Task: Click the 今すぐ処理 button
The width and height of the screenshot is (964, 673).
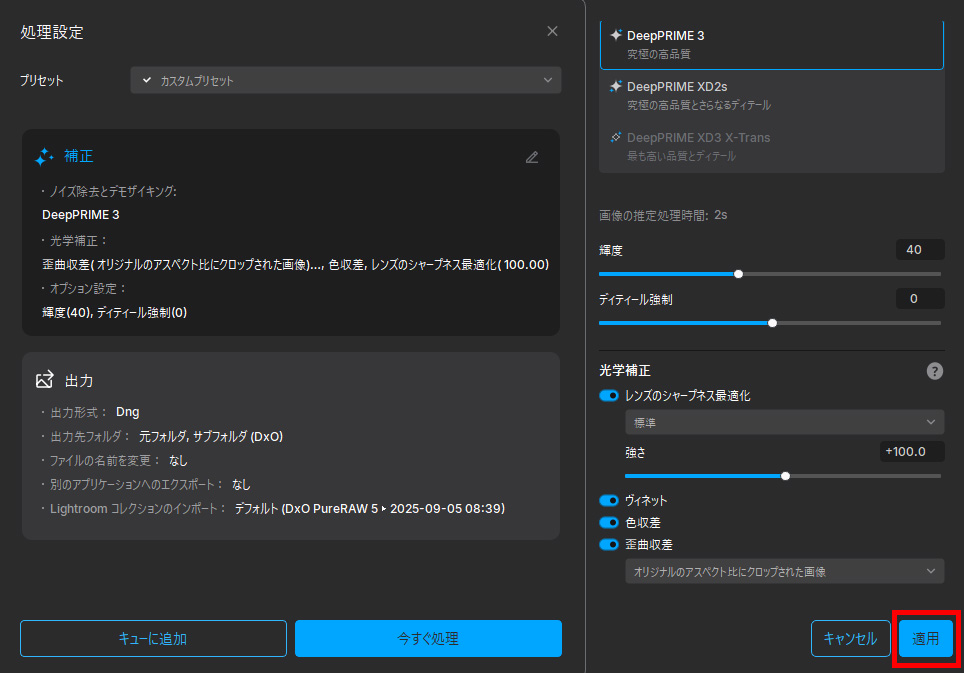Action: point(428,639)
